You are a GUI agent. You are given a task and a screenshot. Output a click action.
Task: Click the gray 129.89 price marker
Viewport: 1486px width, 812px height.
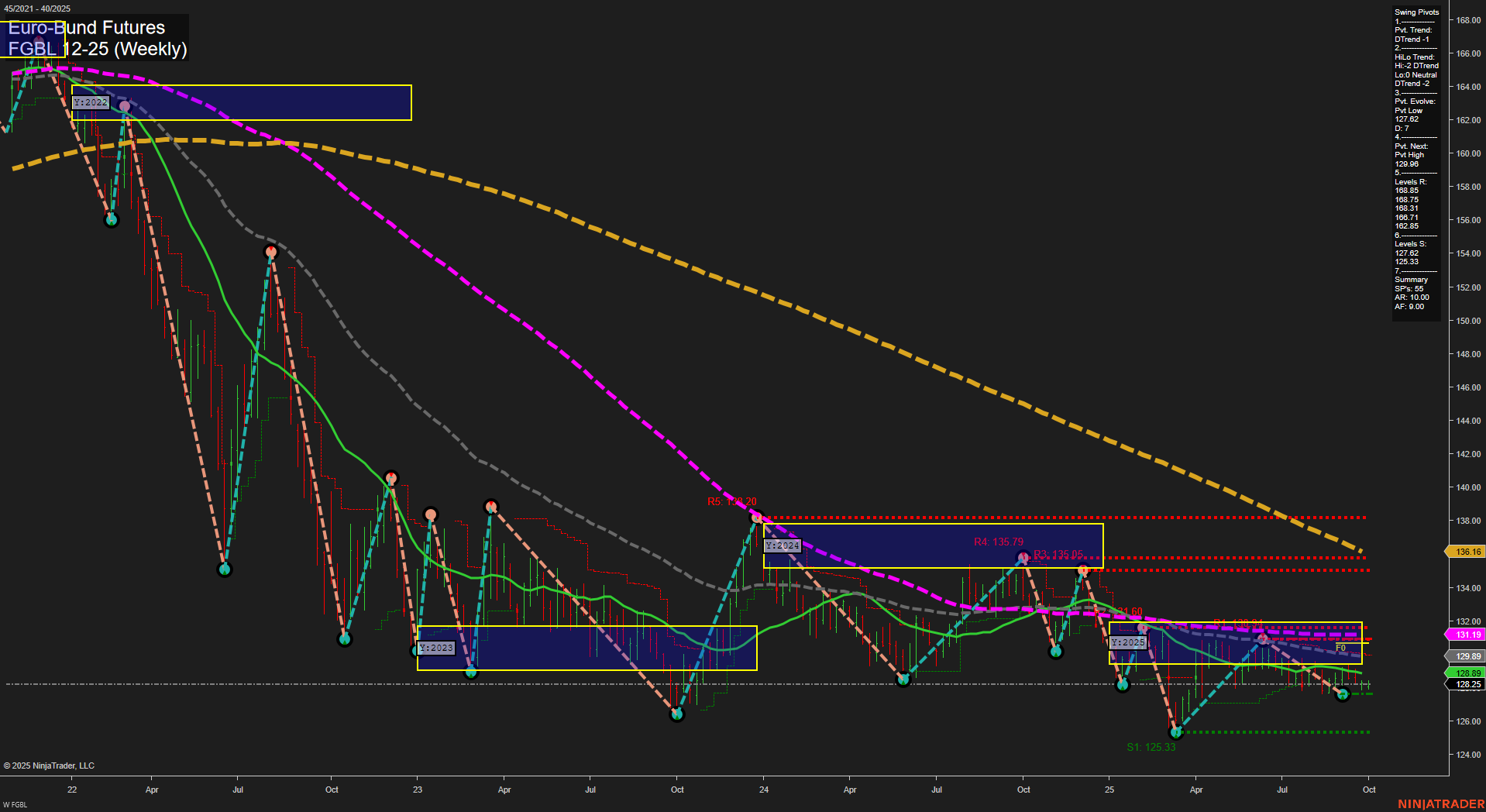click(x=1465, y=655)
